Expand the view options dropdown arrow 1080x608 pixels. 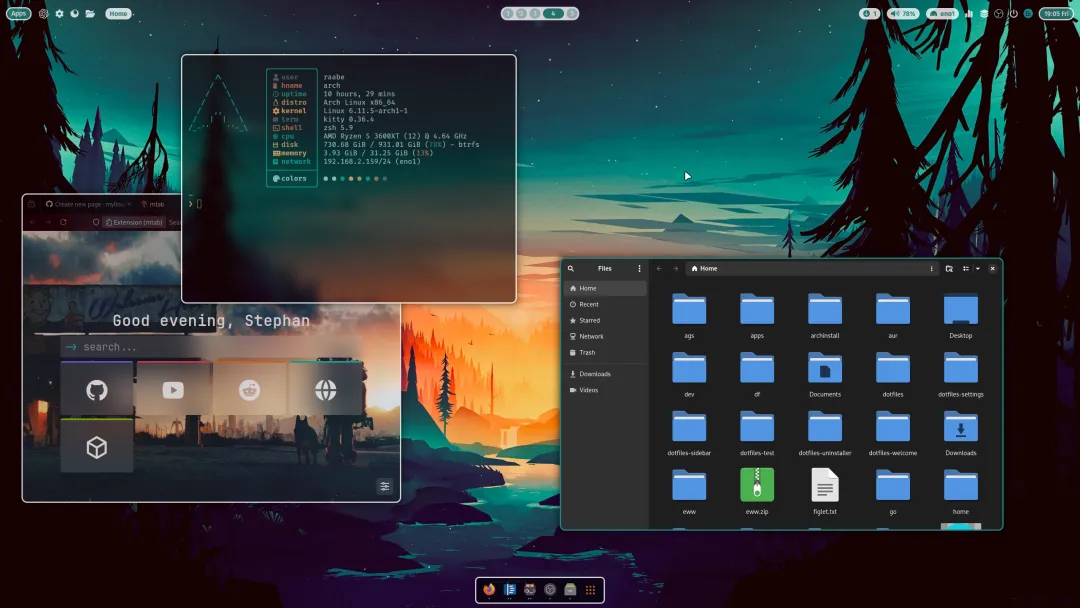coord(977,269)
